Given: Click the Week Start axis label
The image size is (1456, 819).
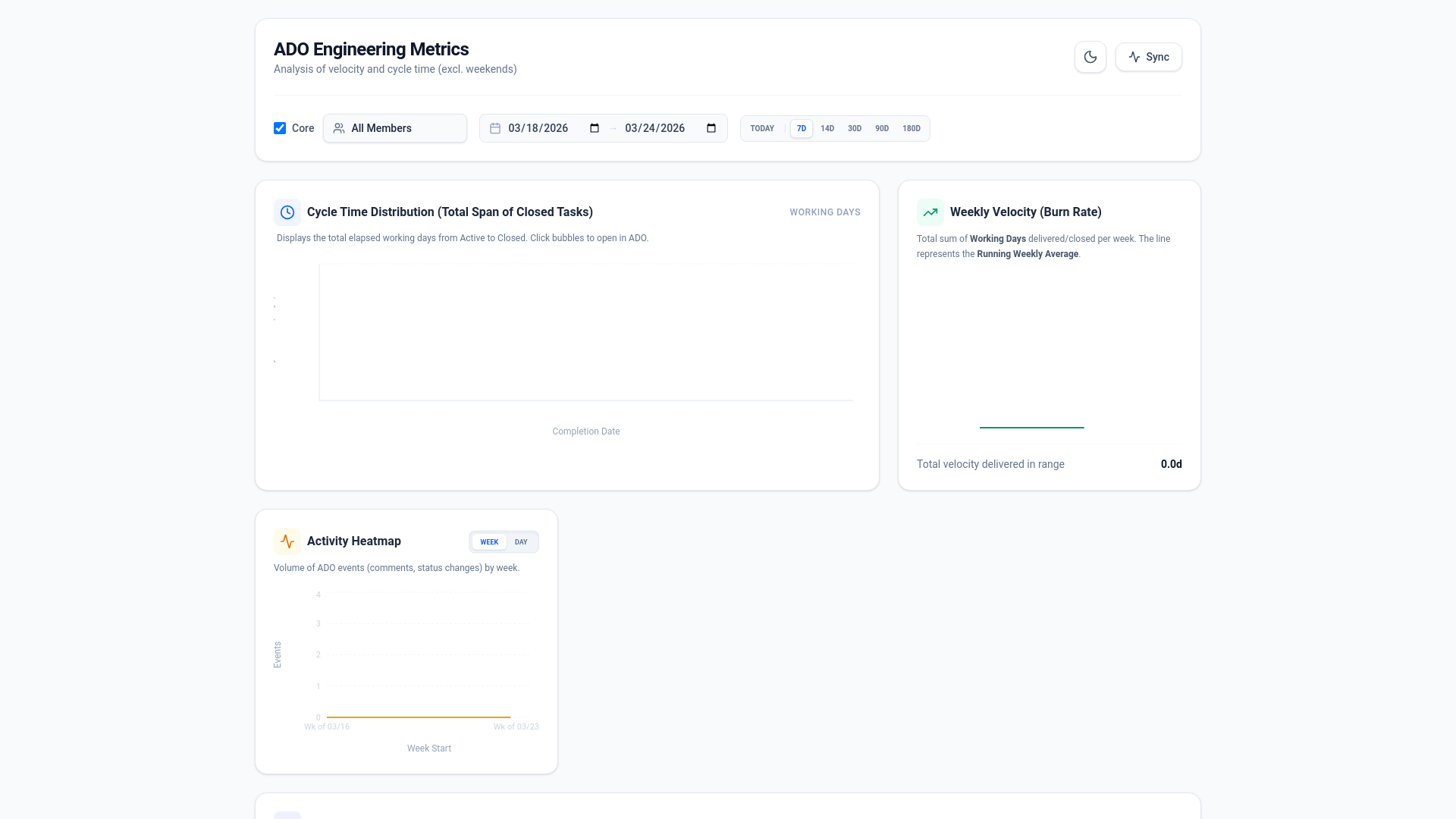Looking at the screenshot, I should click(429, 748).
